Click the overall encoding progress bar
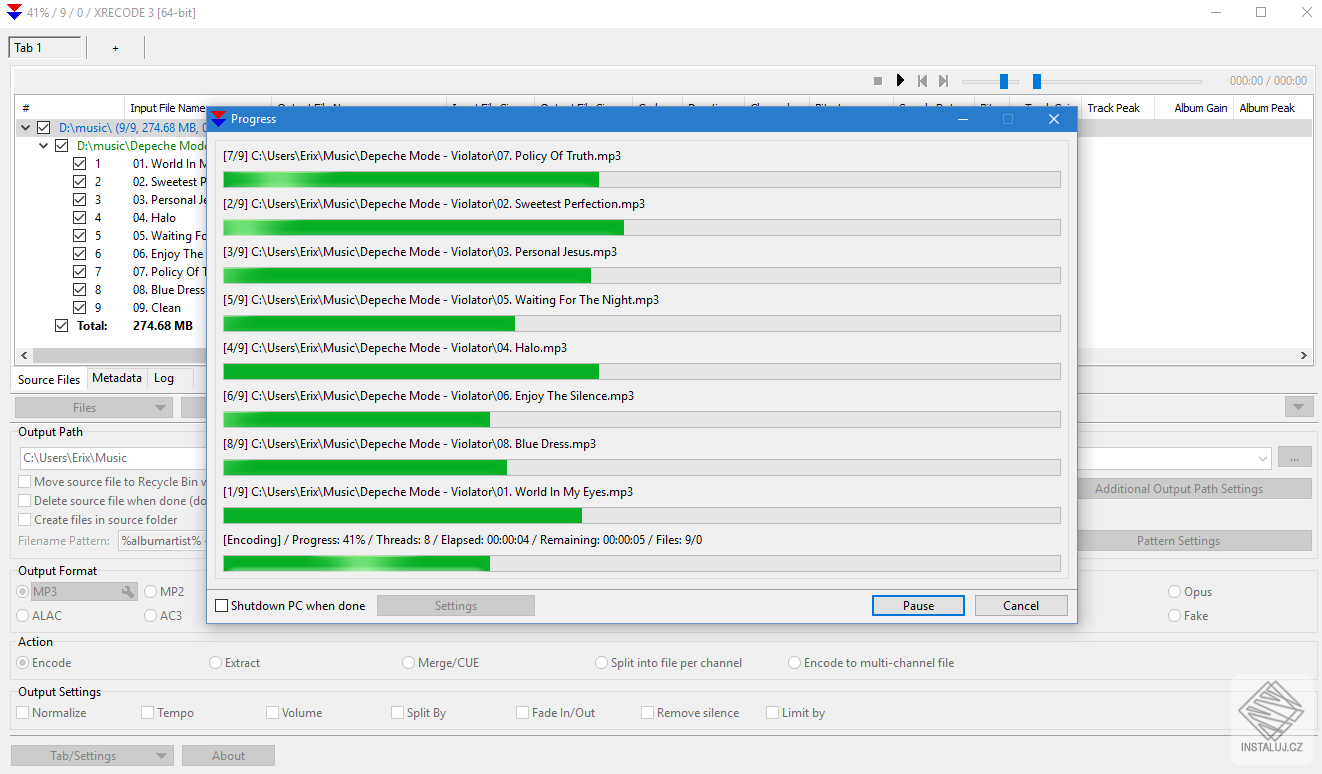The height and width of the screenshot is (774, 1322). click(x=641, y=564)
